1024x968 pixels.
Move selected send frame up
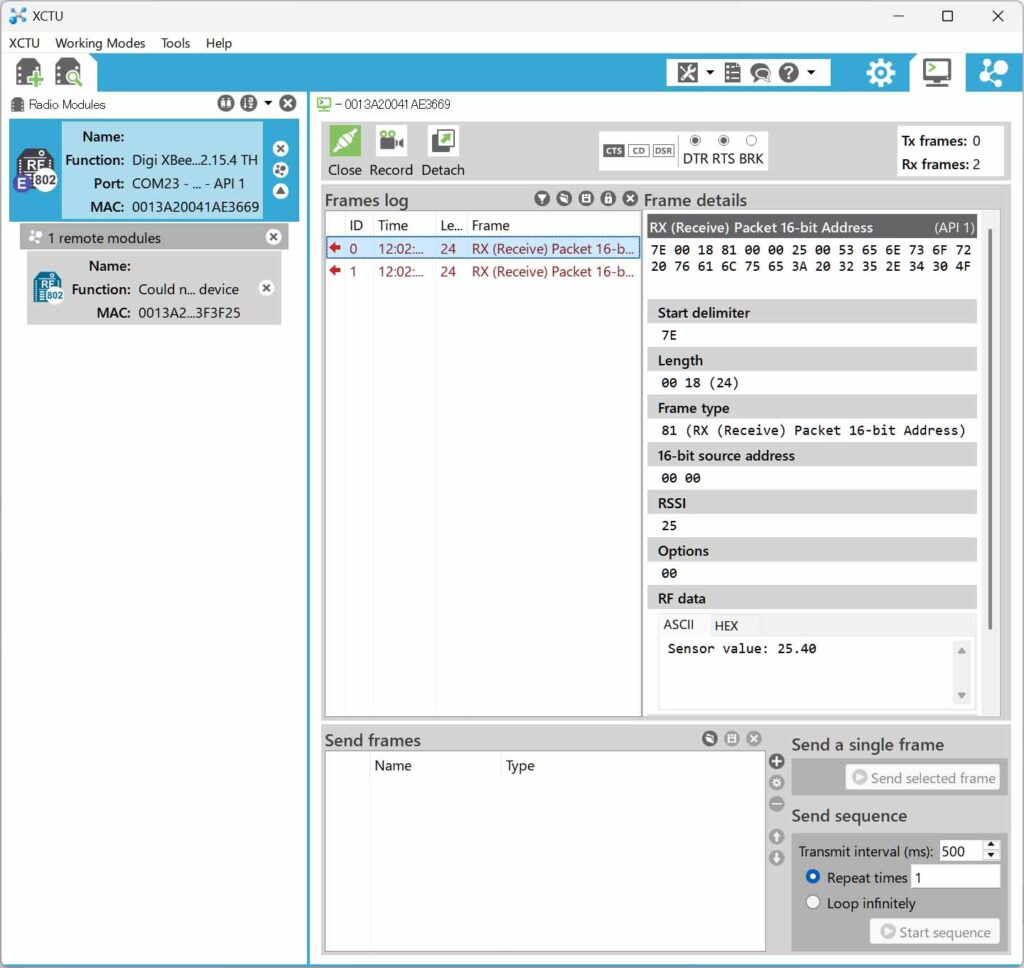coord(776,836)
